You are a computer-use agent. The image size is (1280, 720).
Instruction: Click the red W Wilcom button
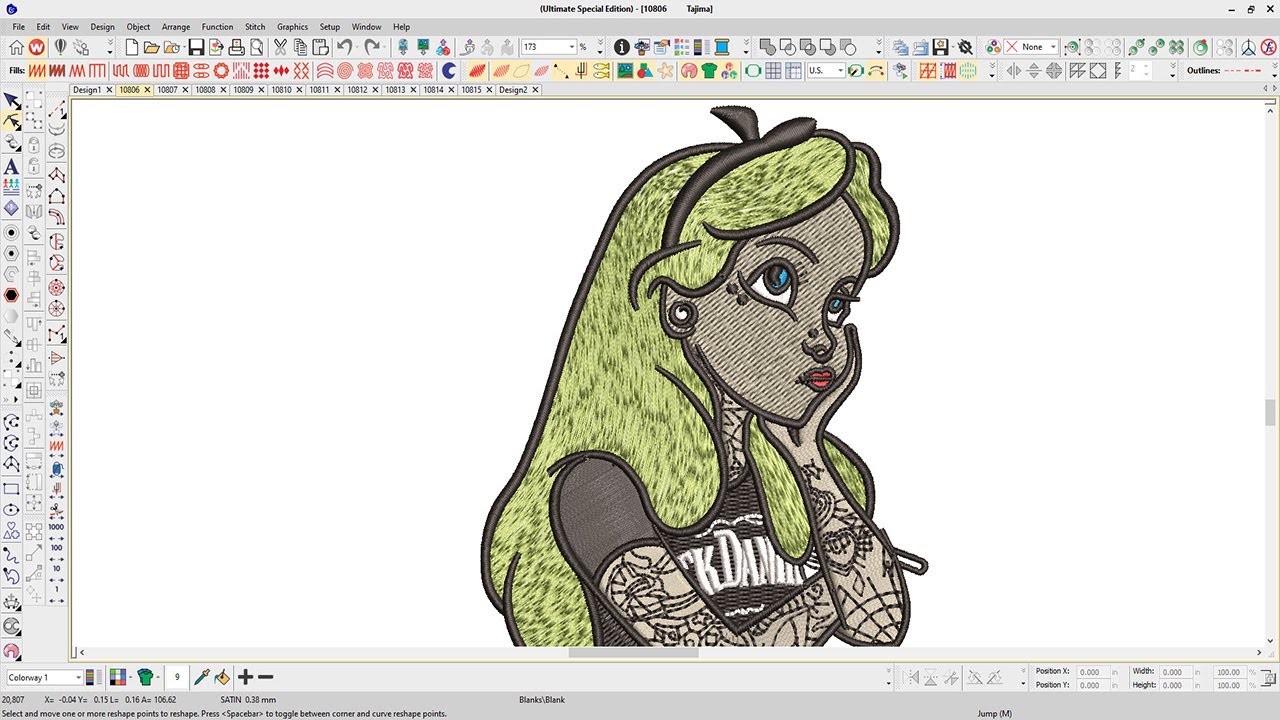(x=37, y=47)
